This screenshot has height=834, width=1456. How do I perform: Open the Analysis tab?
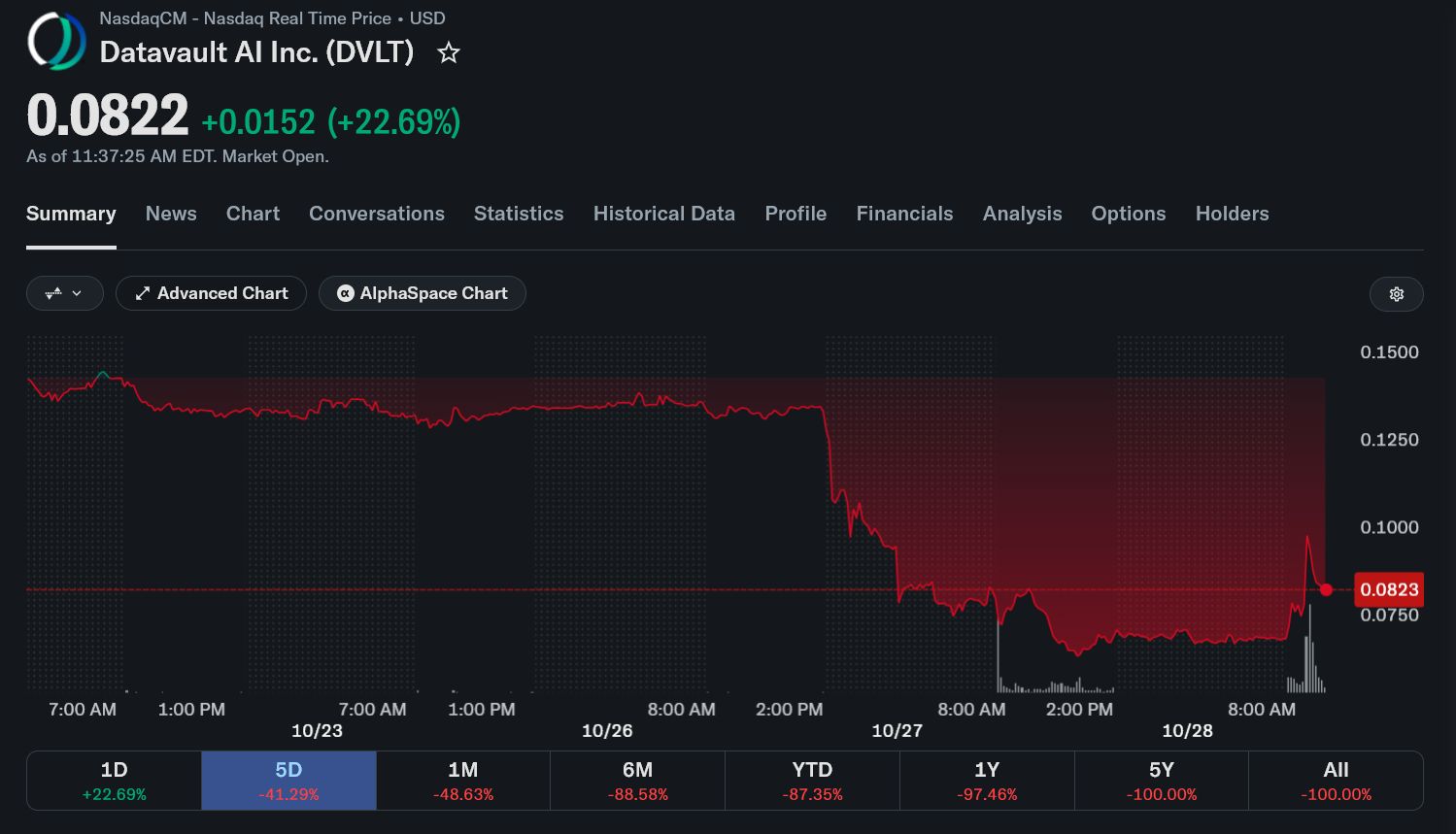(1022, 214)
